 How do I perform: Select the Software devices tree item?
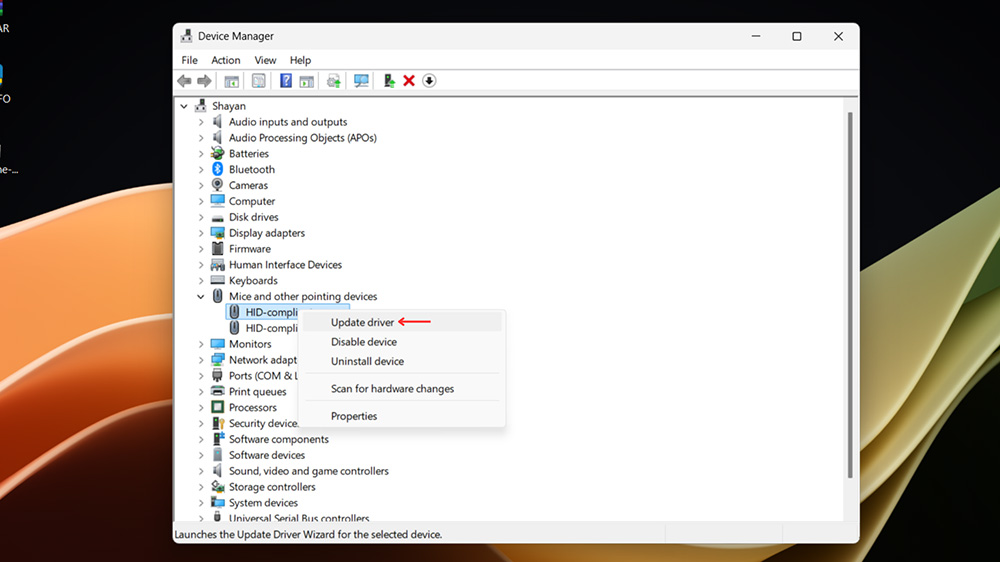tap(267, 455)
